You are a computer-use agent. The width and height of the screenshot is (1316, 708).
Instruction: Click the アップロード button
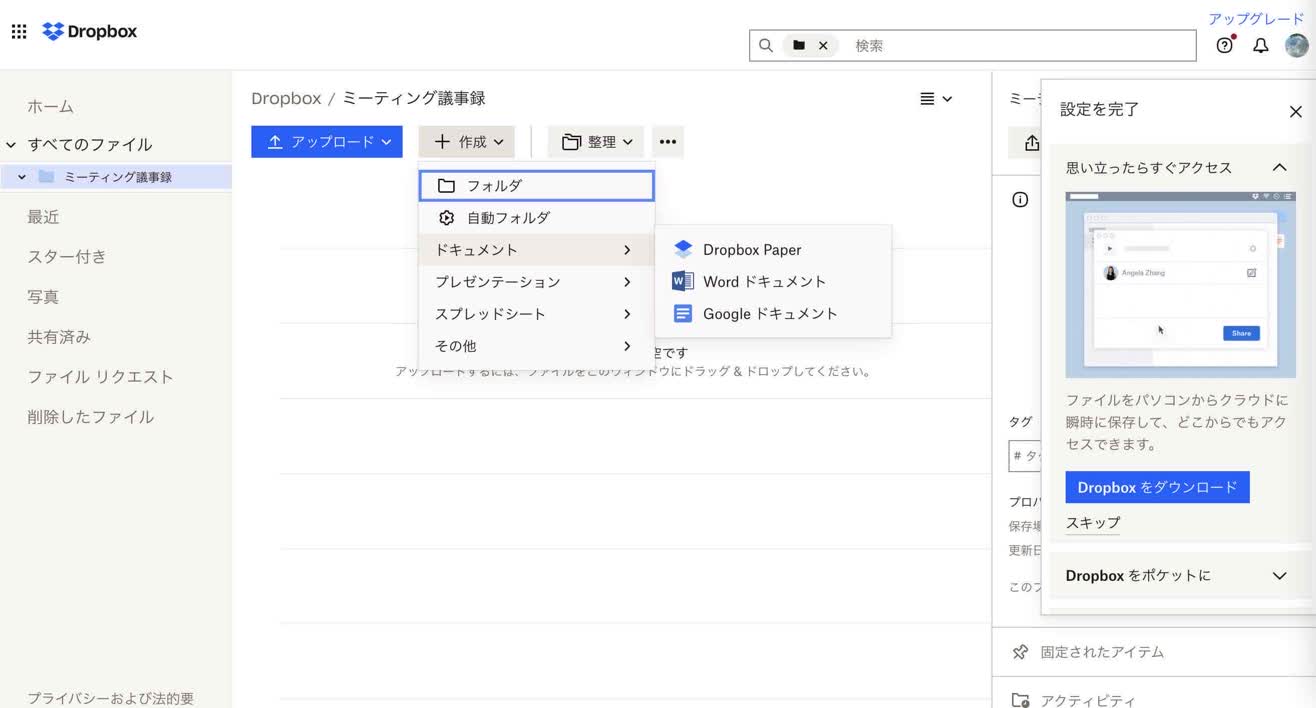point(327,142)
